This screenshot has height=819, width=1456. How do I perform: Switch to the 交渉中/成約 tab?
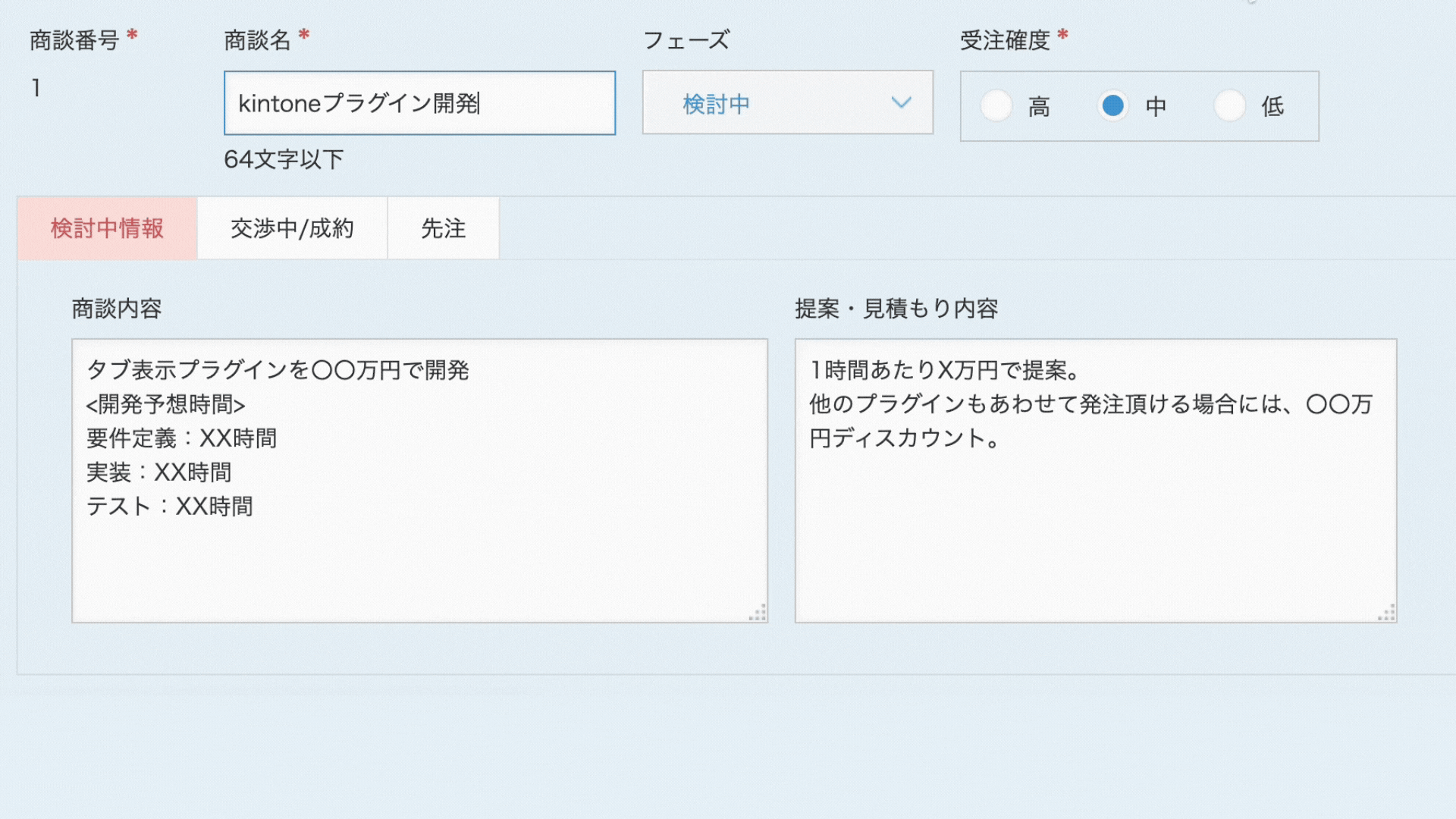292,228
